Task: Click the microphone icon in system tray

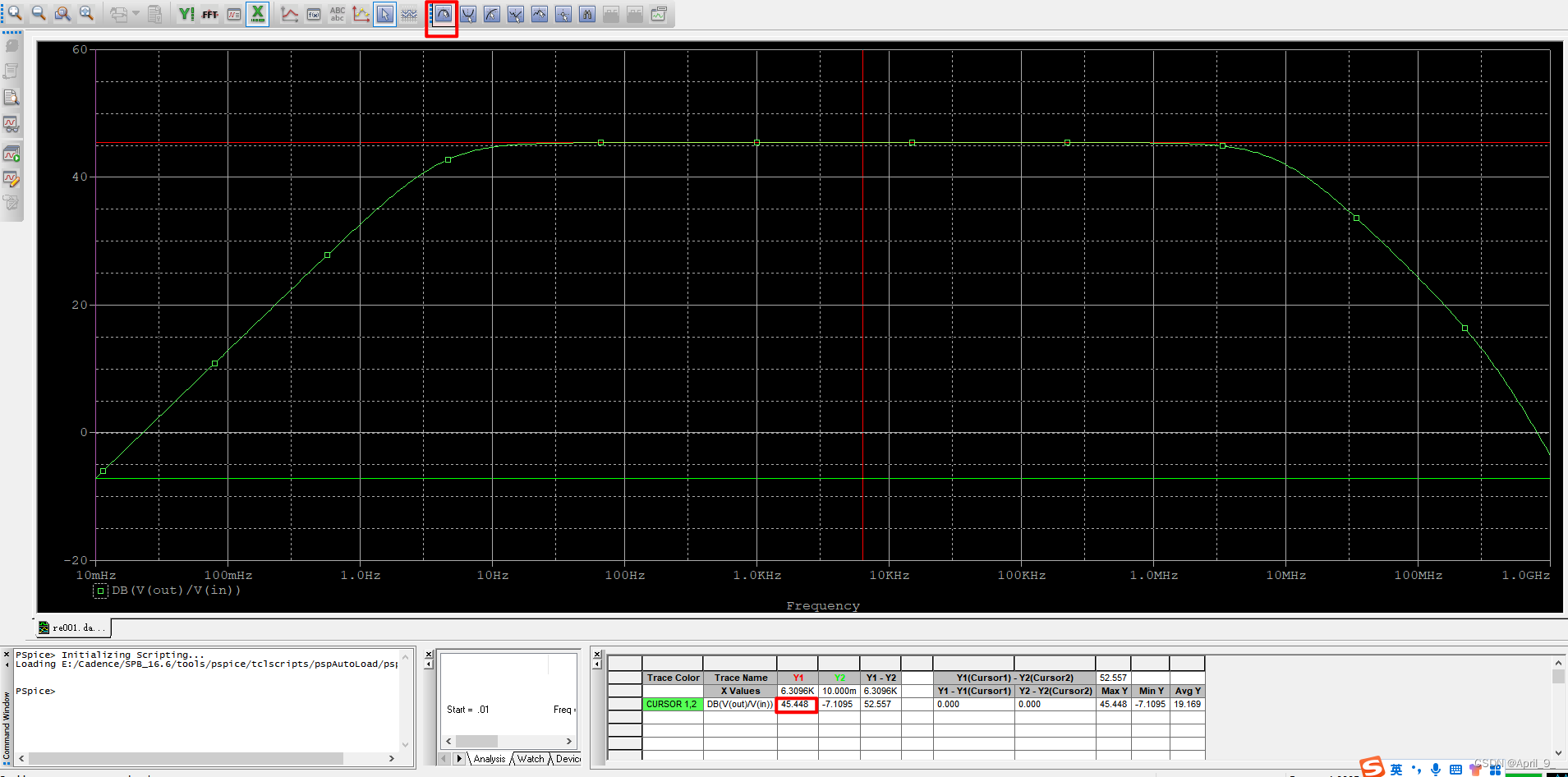Action: click(1435, 770)
